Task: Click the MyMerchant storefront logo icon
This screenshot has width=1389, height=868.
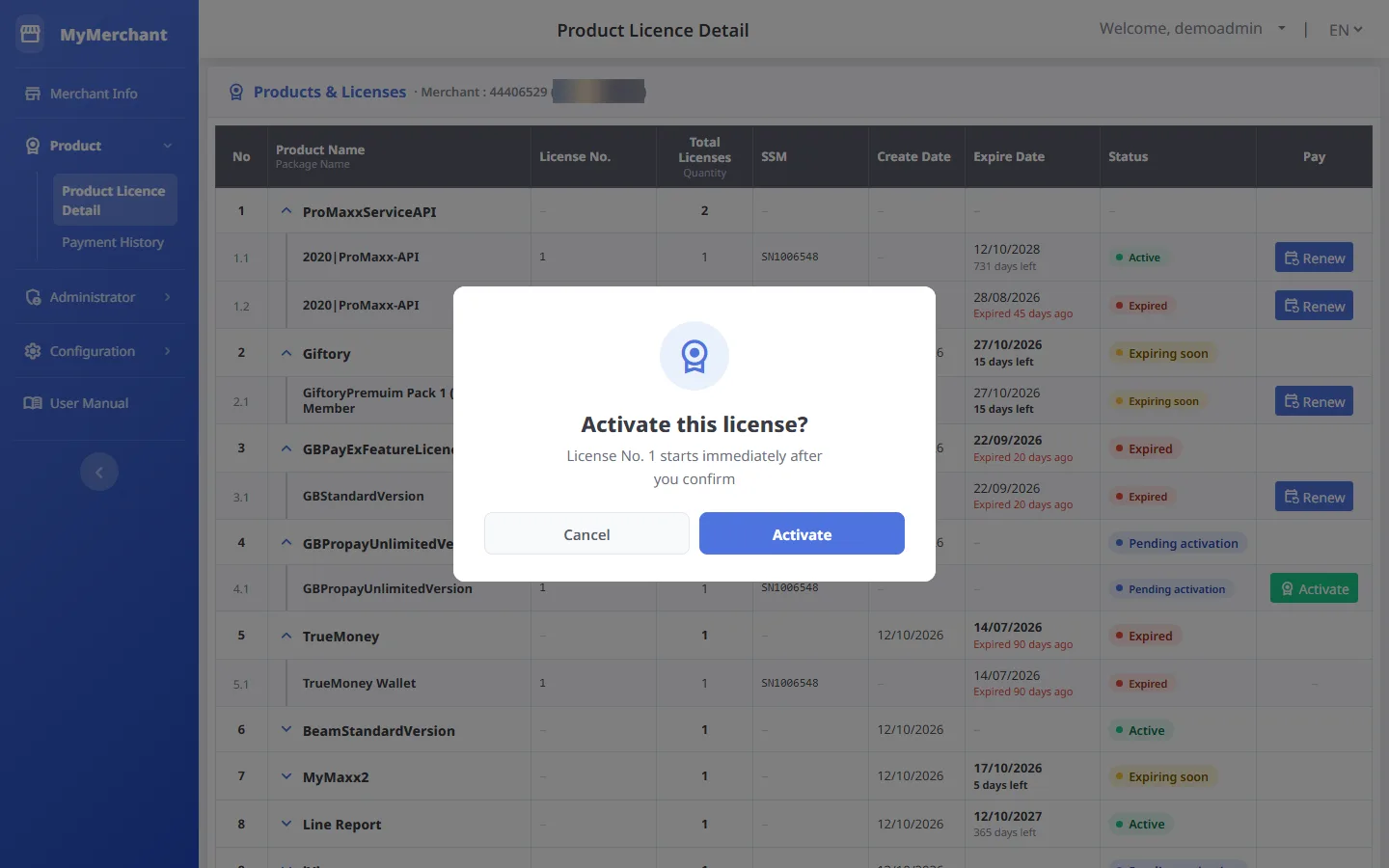Action: point(30,35)
